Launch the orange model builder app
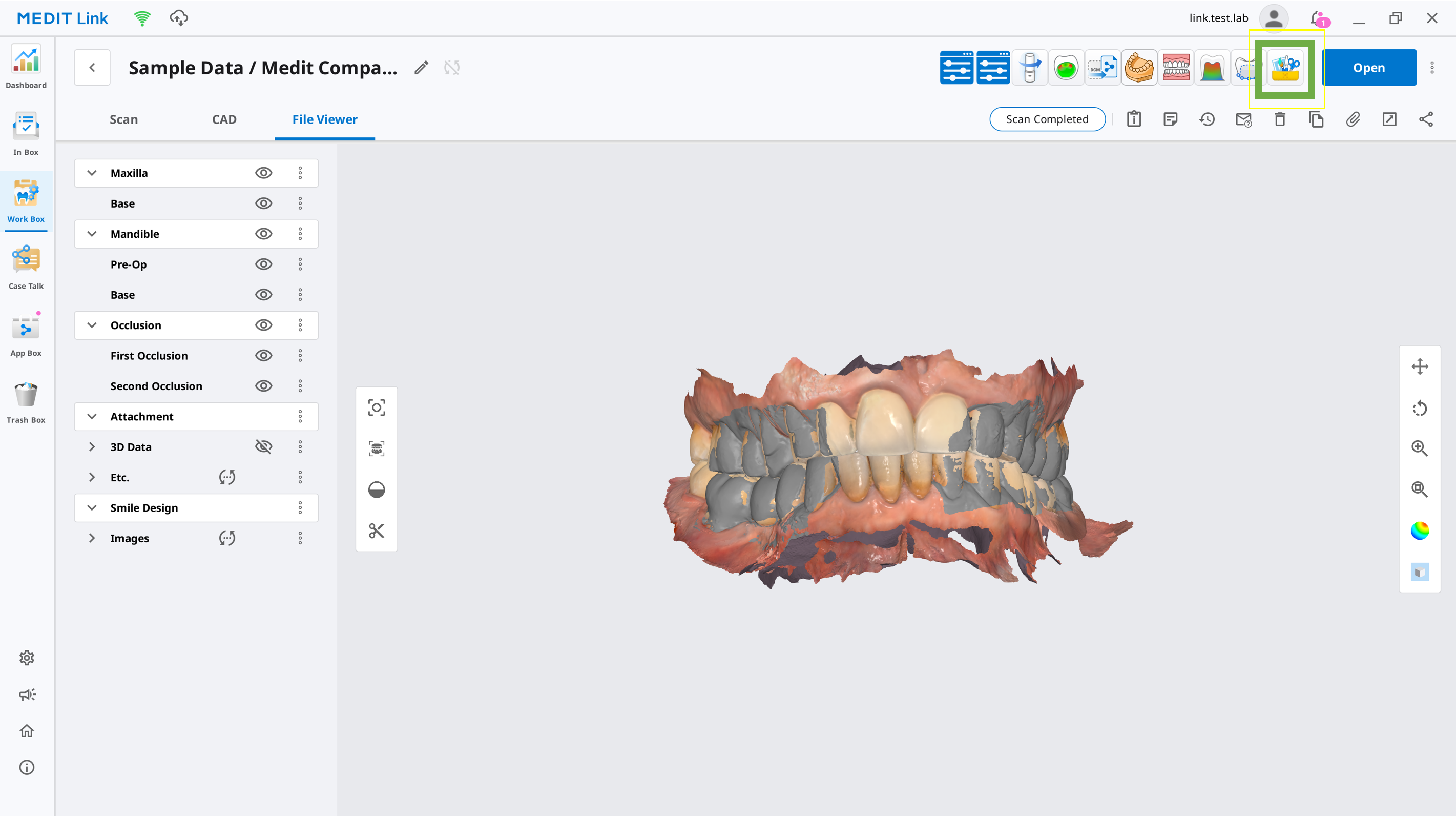Image resolution: width=1456 pixels, height=816 pixels. tap(1139, 67)
